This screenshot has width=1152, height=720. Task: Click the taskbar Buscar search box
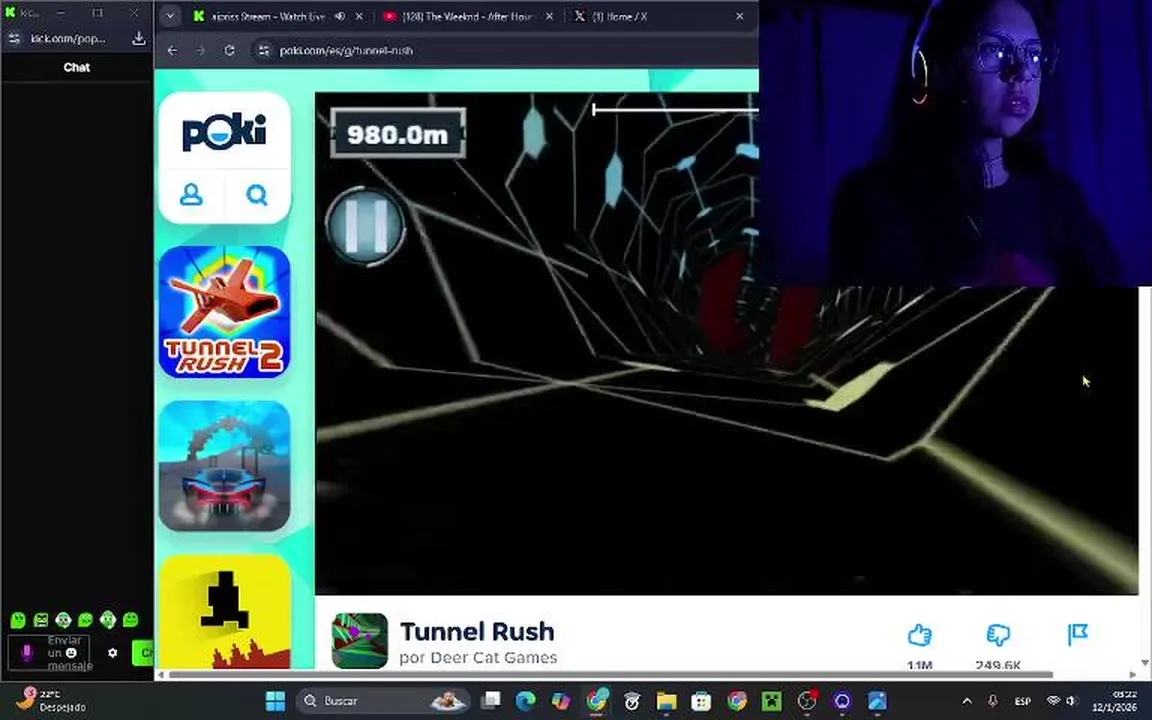coord(382,701)
